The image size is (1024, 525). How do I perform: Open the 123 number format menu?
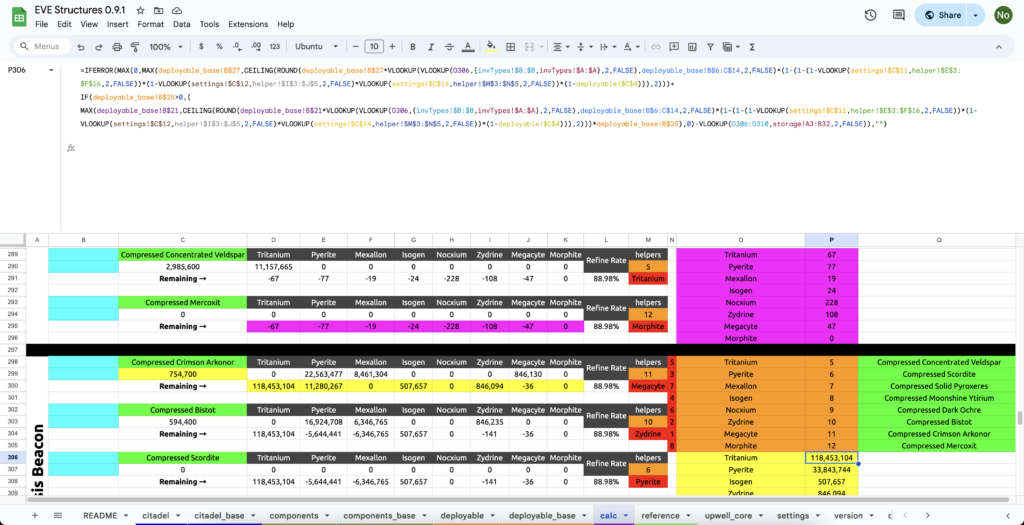[x=274, y=47]
